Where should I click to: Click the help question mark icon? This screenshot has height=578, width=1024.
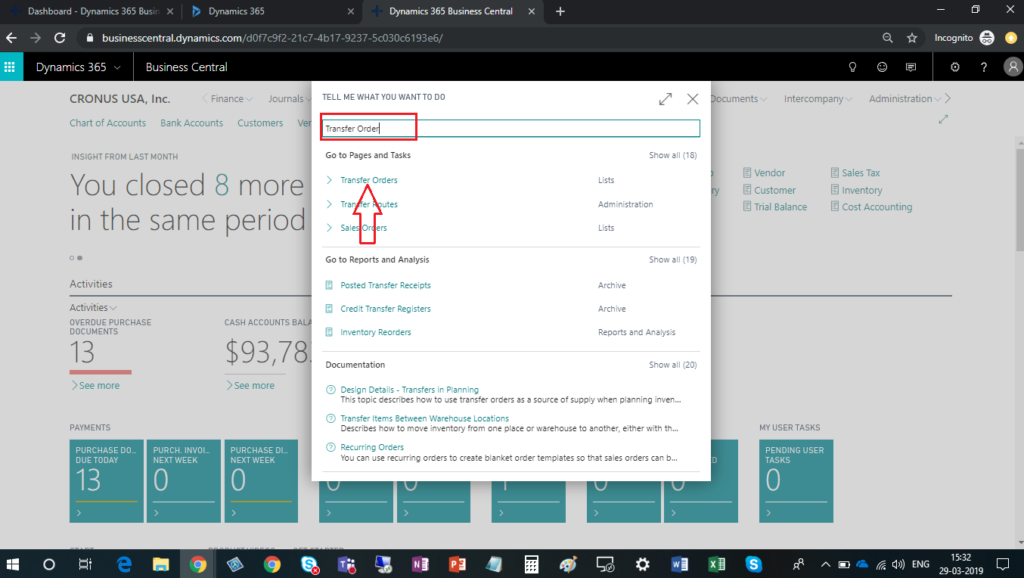pos(984,67)
